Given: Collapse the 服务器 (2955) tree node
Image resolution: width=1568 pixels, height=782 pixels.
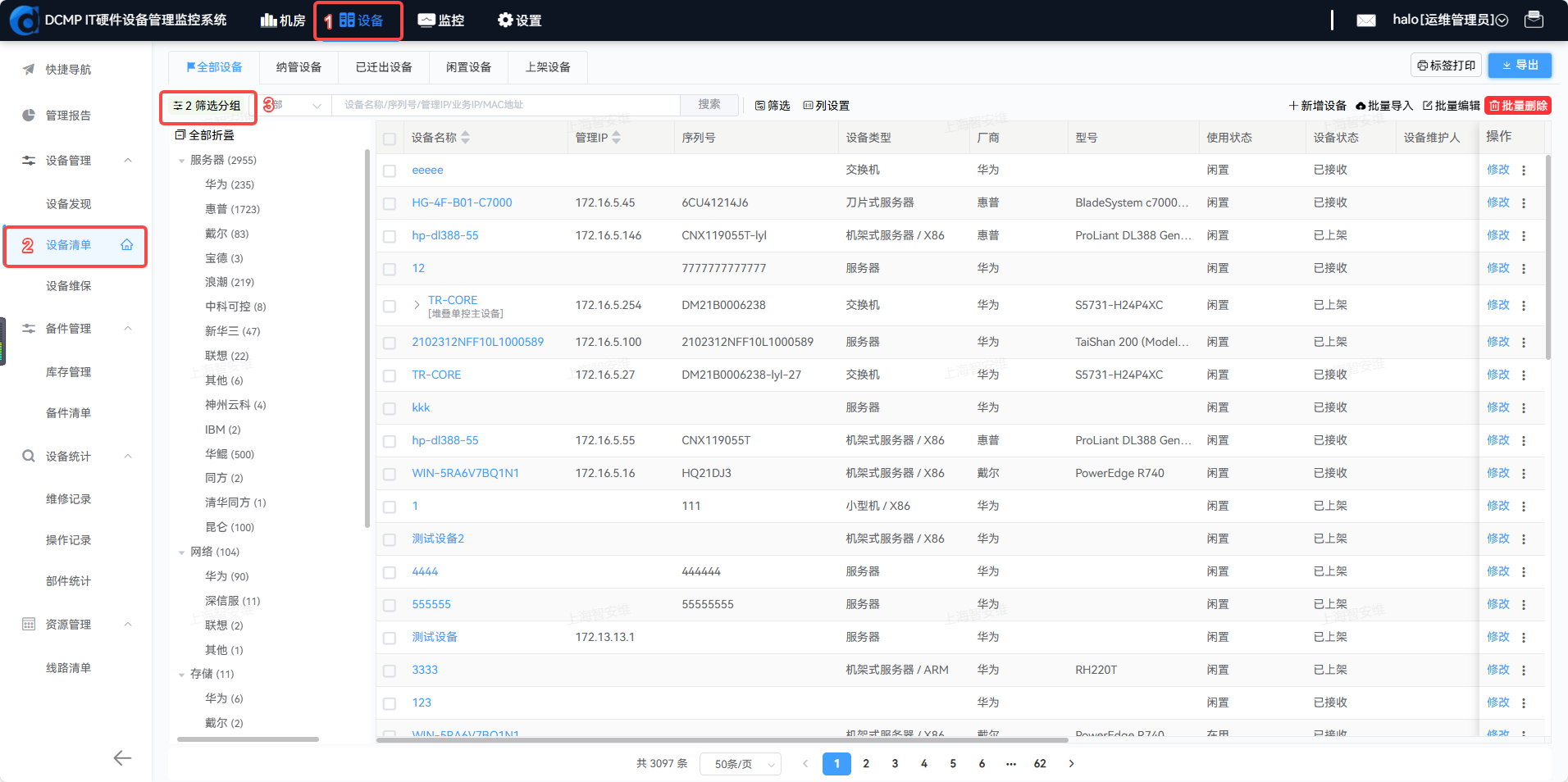Looking at the screenshot, I should tap(181, 161).
